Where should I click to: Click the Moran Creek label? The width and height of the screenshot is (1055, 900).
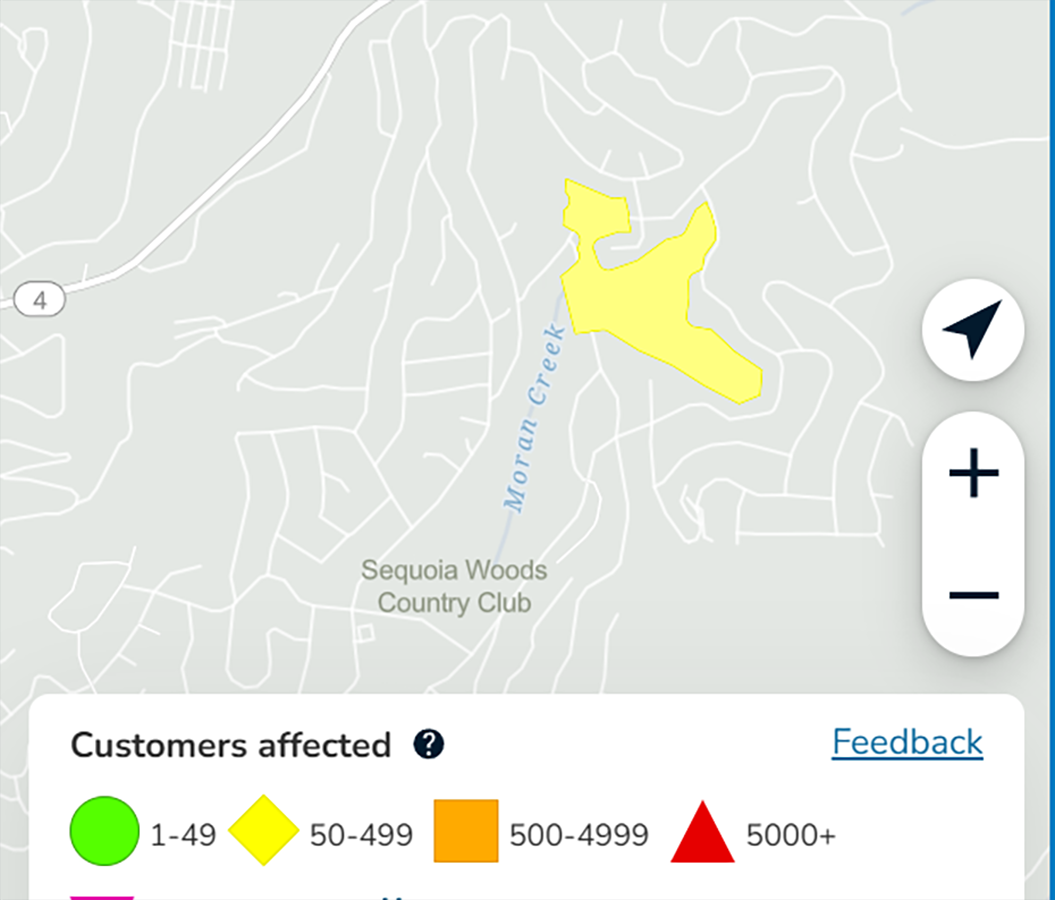click(535, 420)
